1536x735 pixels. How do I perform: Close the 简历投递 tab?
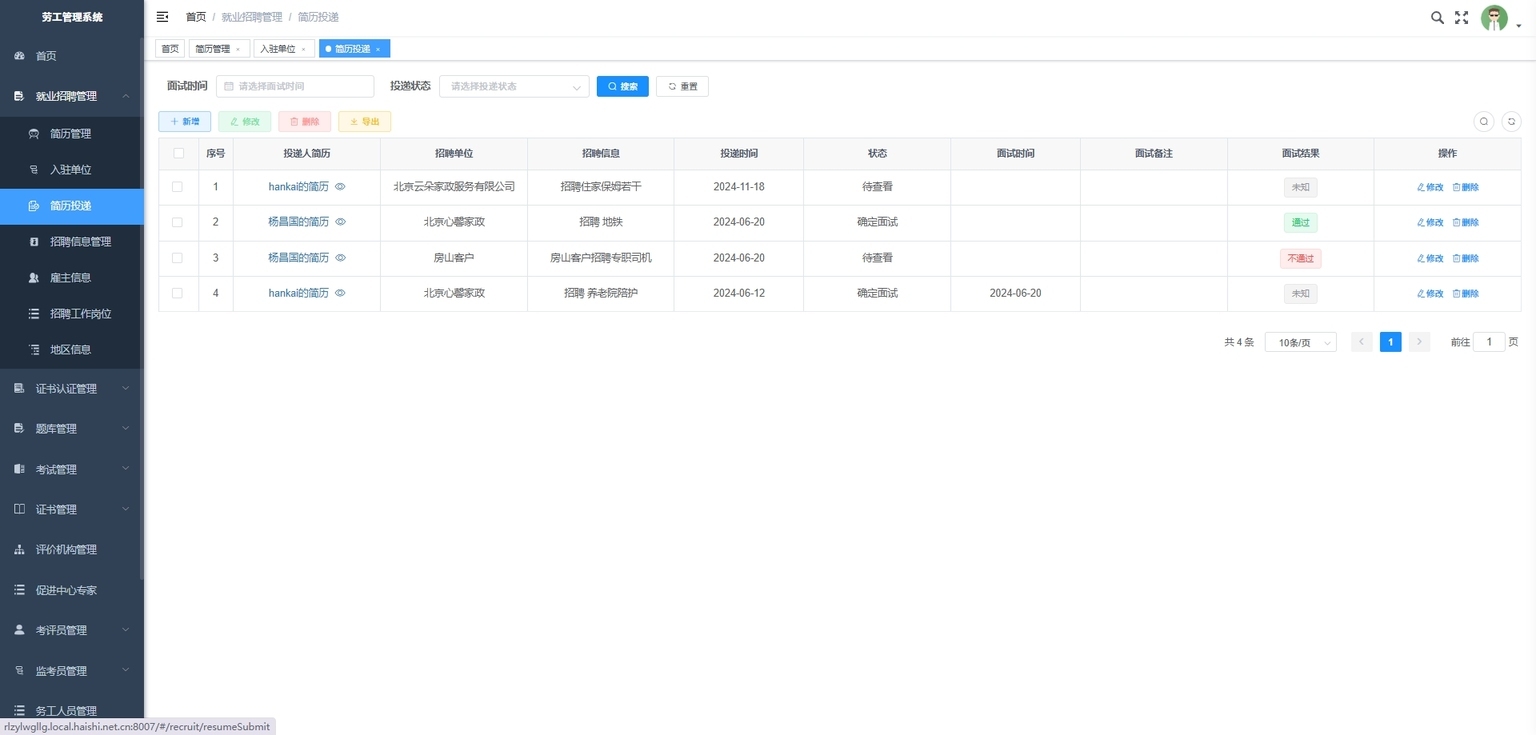[378, 49]
